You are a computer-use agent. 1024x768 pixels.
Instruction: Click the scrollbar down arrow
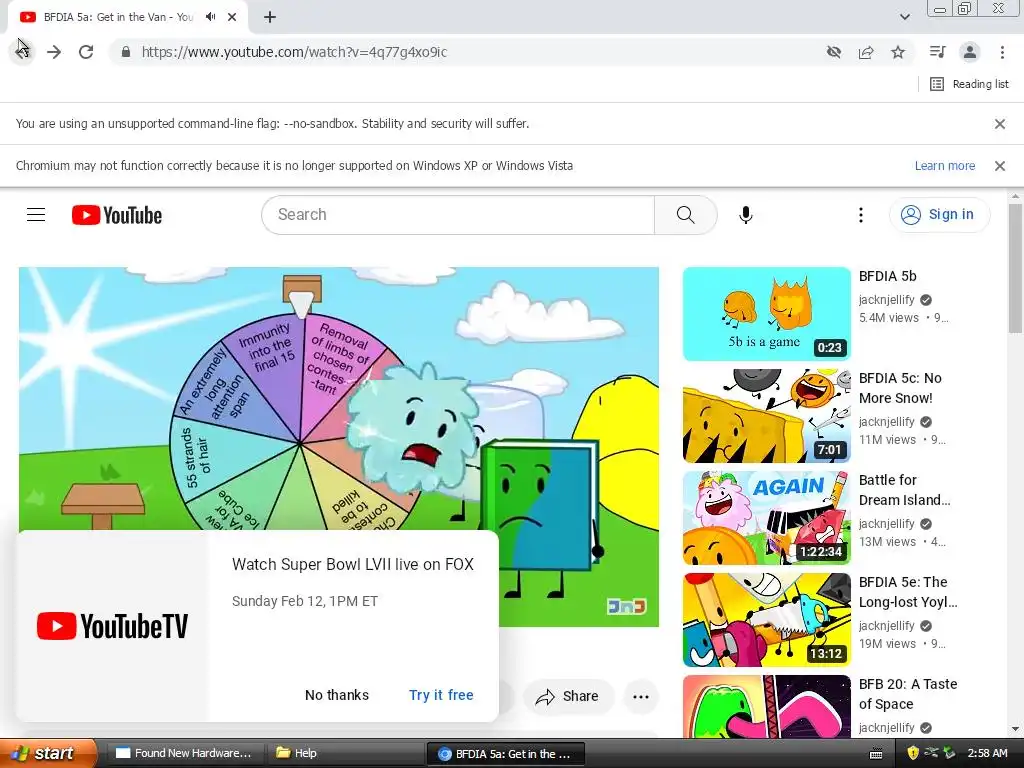[x=1015, y=729]
